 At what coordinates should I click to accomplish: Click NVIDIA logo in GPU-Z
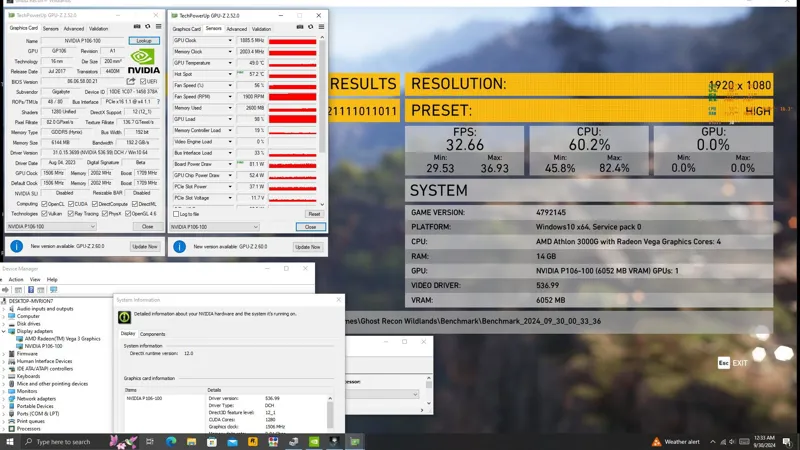[143, 61]
